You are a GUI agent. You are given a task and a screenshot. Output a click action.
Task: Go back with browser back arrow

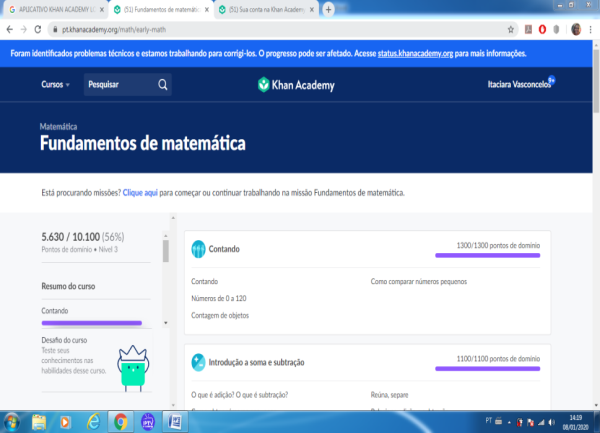pos(10,29)
